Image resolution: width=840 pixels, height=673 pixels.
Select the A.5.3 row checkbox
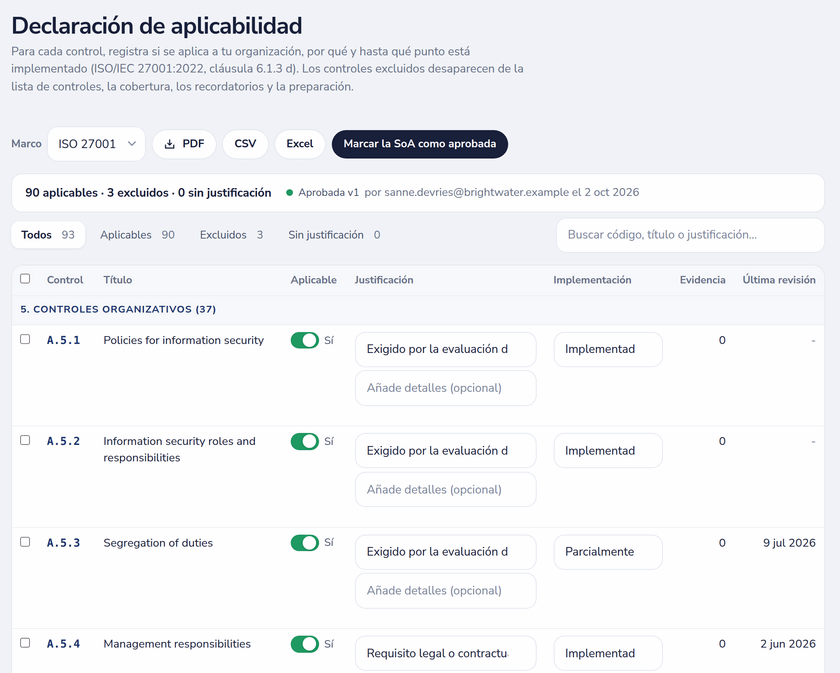[x=25, y=542]
